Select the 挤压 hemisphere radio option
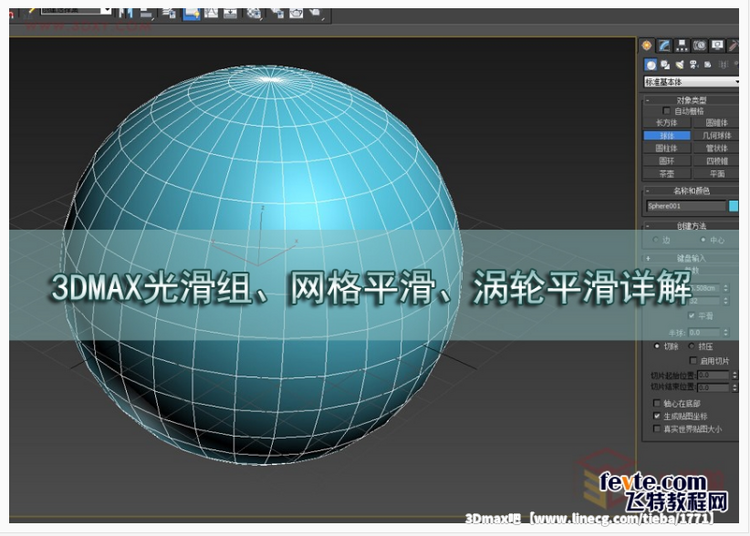Image resolution: width=750 pixels, height=536 pixels. pos(691,346)
